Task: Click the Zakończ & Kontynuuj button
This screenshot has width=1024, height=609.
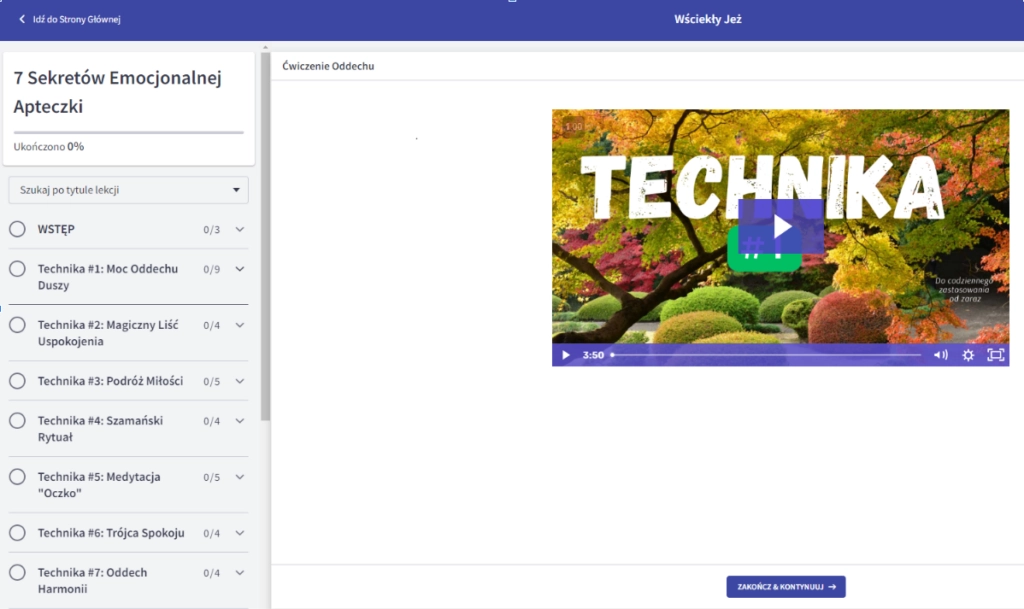Action: click(x=785, y=587)
